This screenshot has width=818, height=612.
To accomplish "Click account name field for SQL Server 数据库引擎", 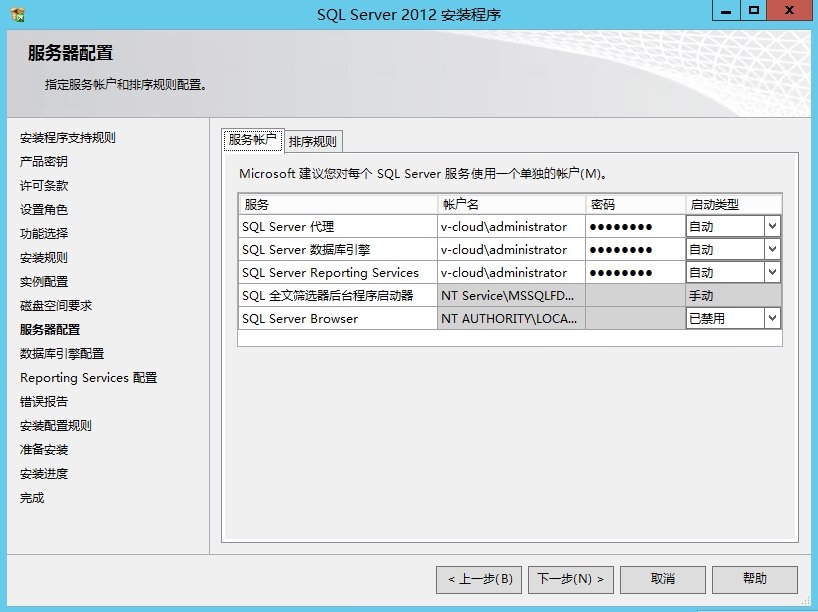I will (x=511, y=249).
